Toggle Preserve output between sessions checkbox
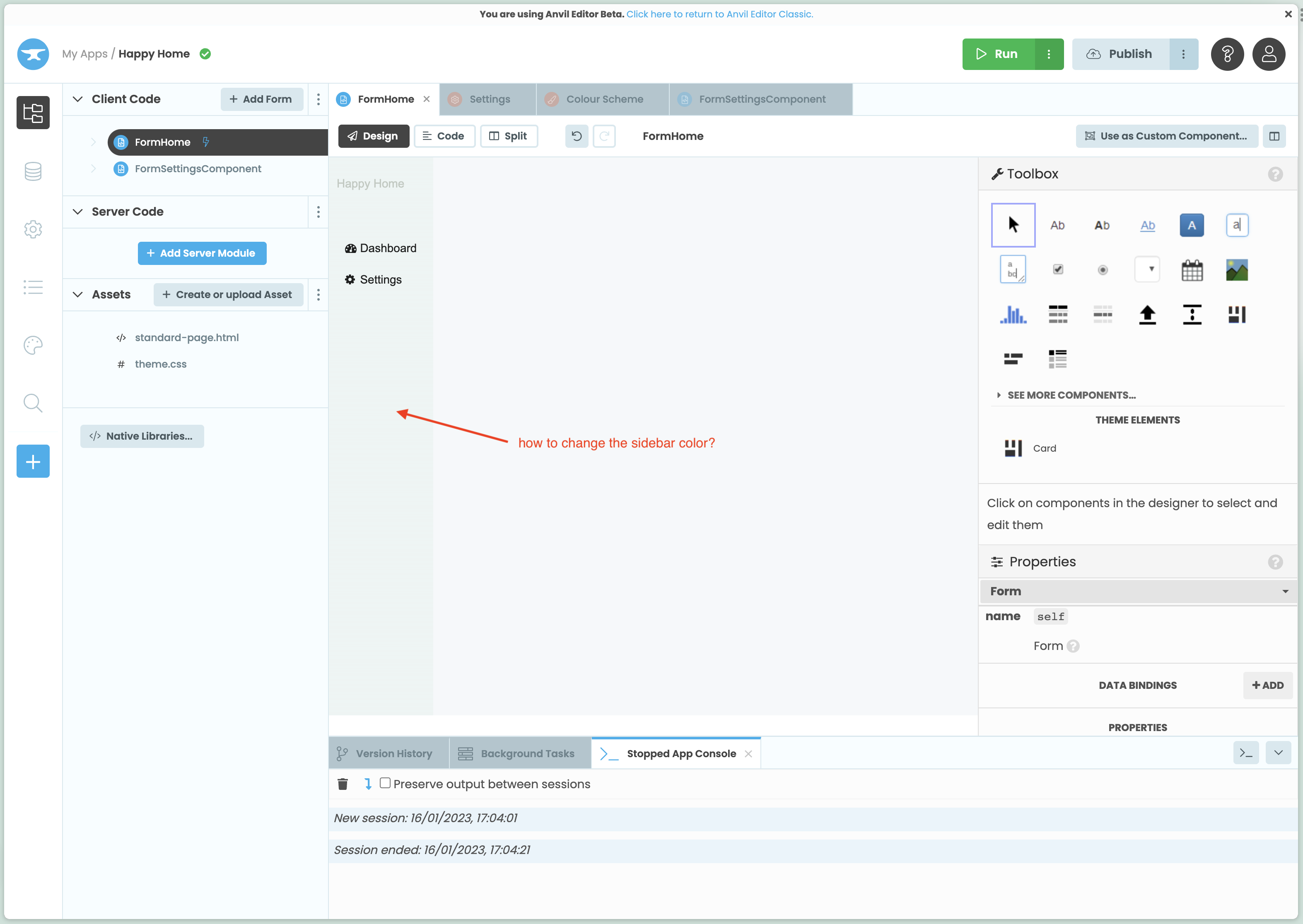This screenshot has height=924, width=1303. tap(385, 783)
